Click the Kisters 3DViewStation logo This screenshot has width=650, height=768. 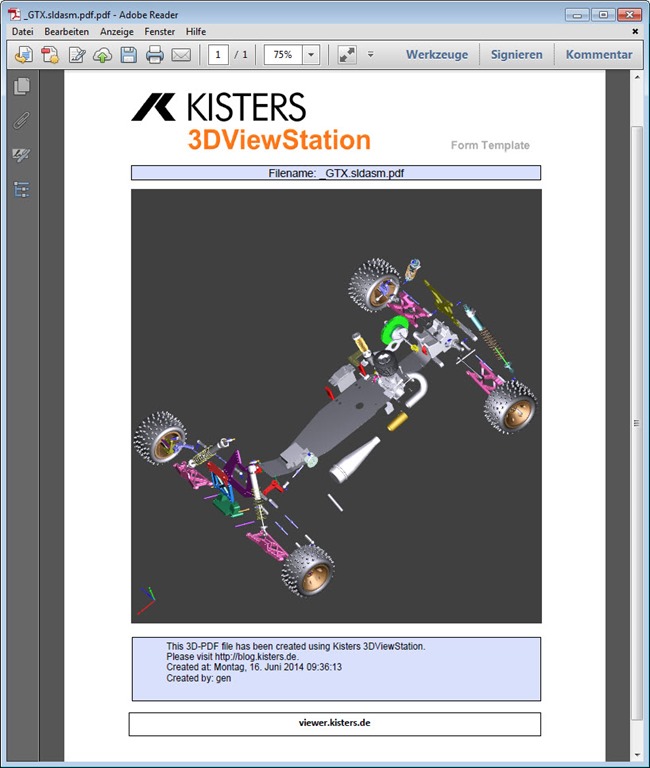pyautogui.click(x=252, y=121)
